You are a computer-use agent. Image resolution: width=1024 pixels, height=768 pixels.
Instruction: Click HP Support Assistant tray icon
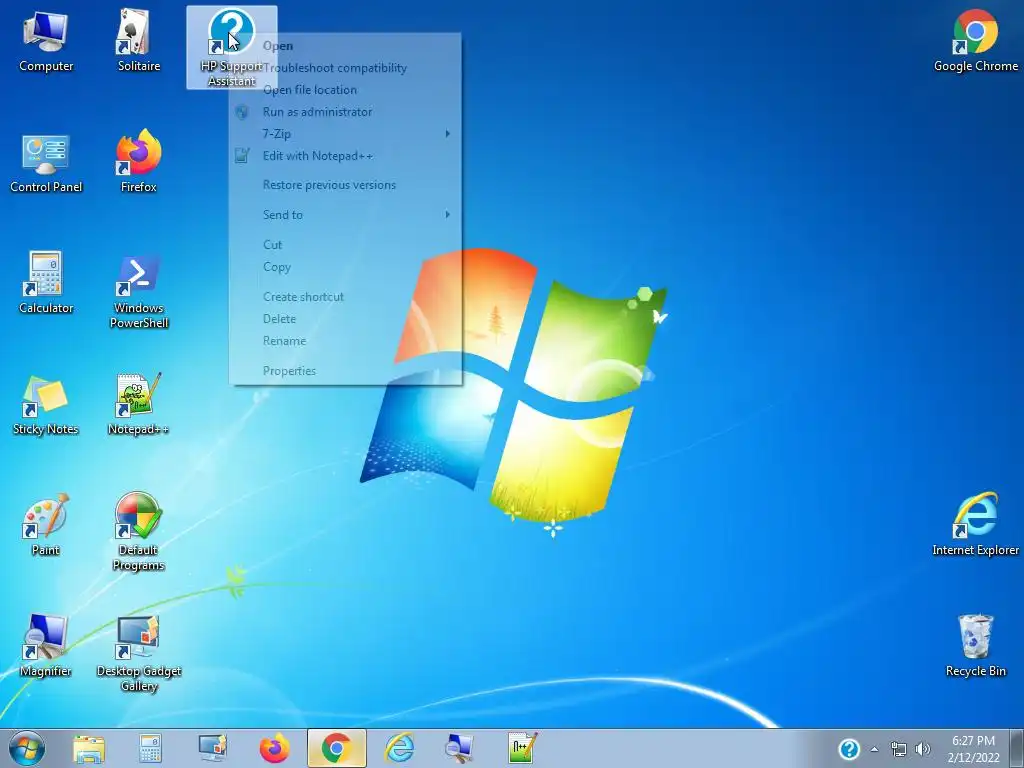click(x=849, y=749)
